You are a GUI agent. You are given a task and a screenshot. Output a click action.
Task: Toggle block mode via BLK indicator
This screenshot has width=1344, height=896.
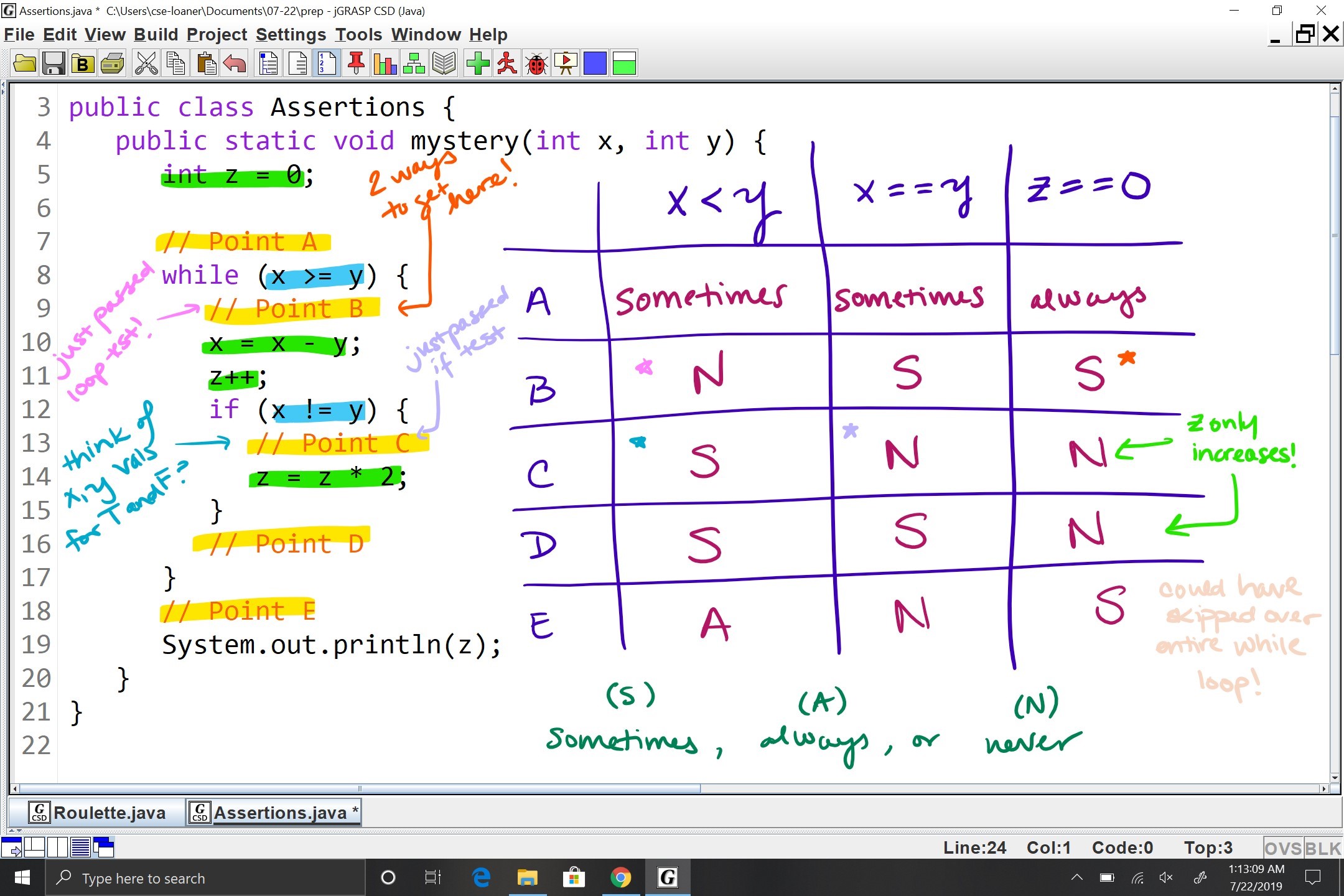point(1320,847)
